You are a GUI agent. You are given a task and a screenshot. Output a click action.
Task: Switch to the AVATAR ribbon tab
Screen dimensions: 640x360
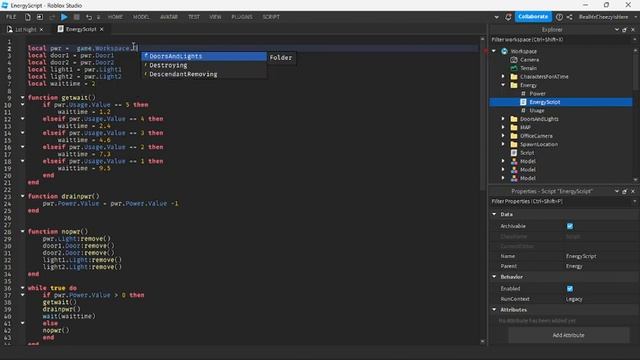click(169, 17)
